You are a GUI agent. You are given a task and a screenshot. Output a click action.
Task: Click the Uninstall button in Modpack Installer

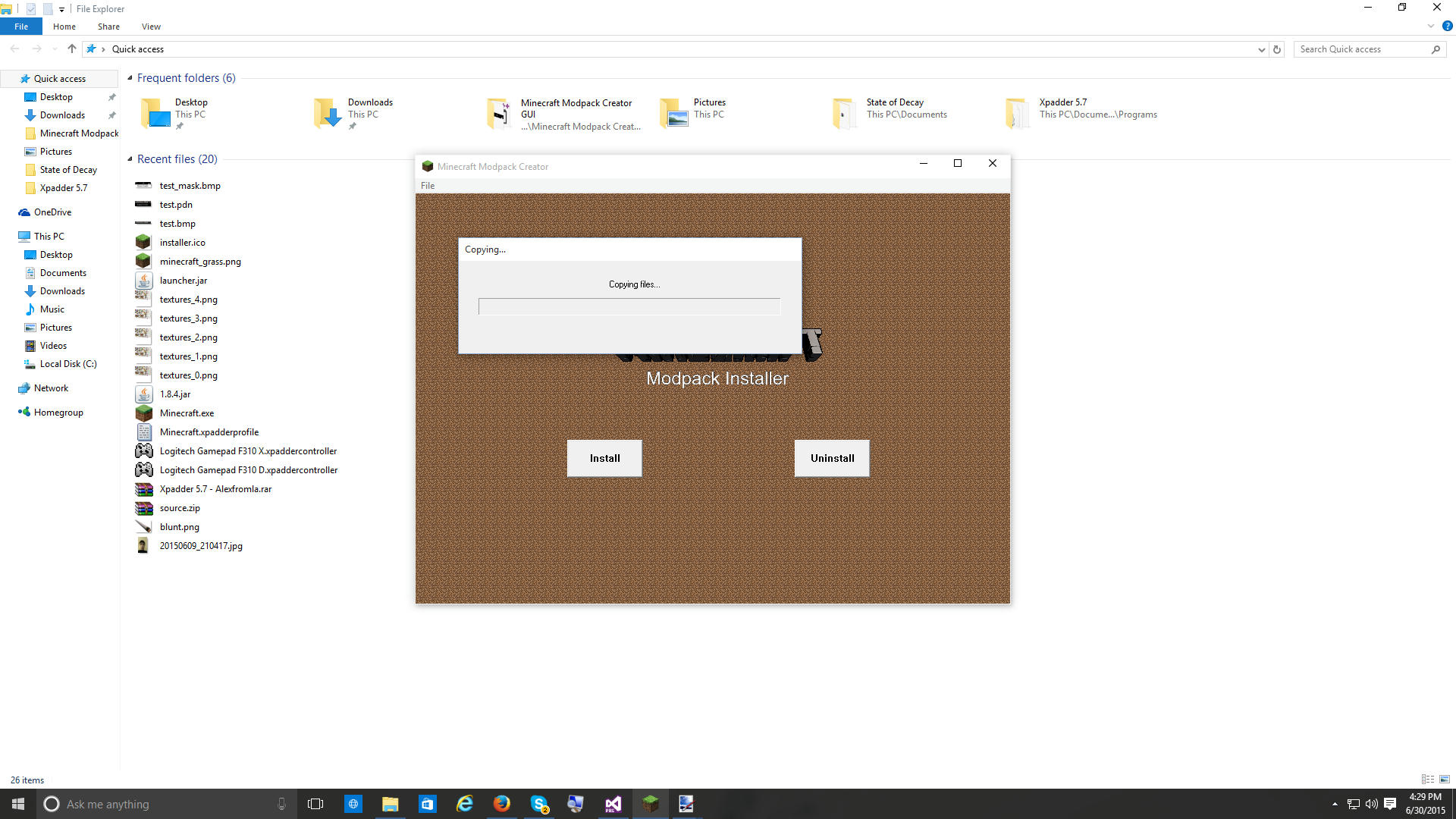[x=832, y=458]
